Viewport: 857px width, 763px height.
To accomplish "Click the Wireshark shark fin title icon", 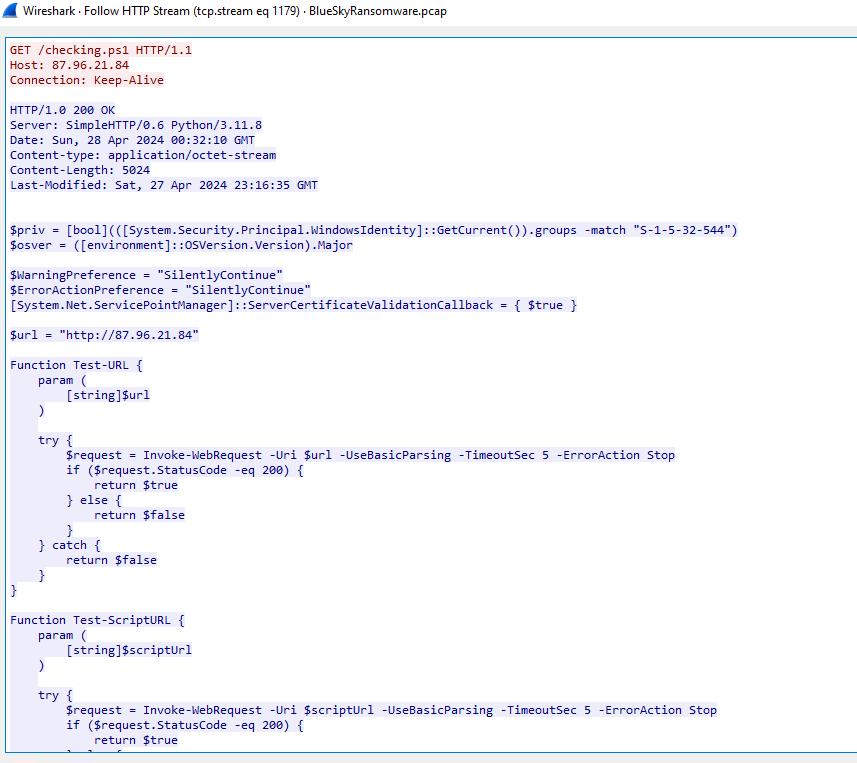I will click(x=10, y=10).
